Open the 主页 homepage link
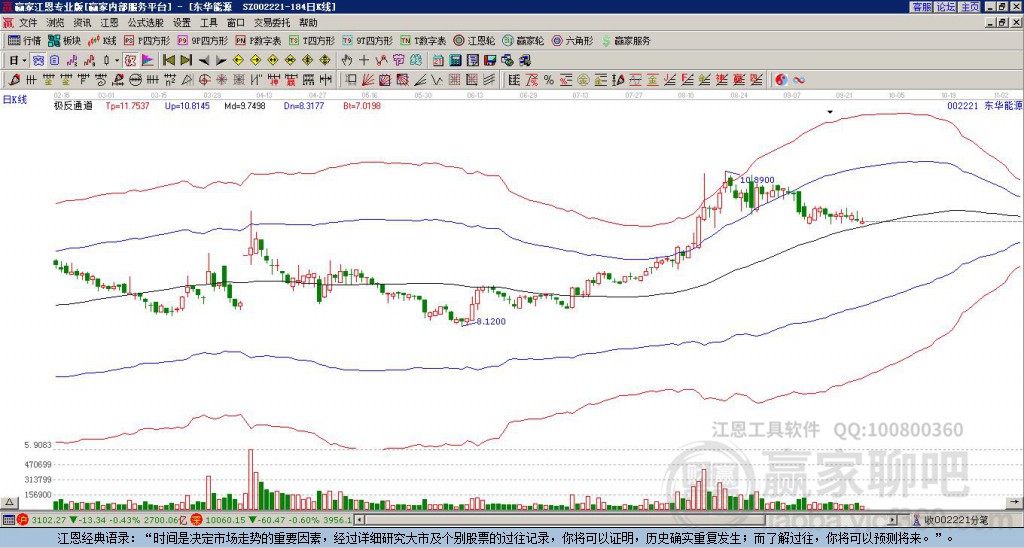Image resolution: width=1024 pixels, height=548 pixels. pos(970,7)
